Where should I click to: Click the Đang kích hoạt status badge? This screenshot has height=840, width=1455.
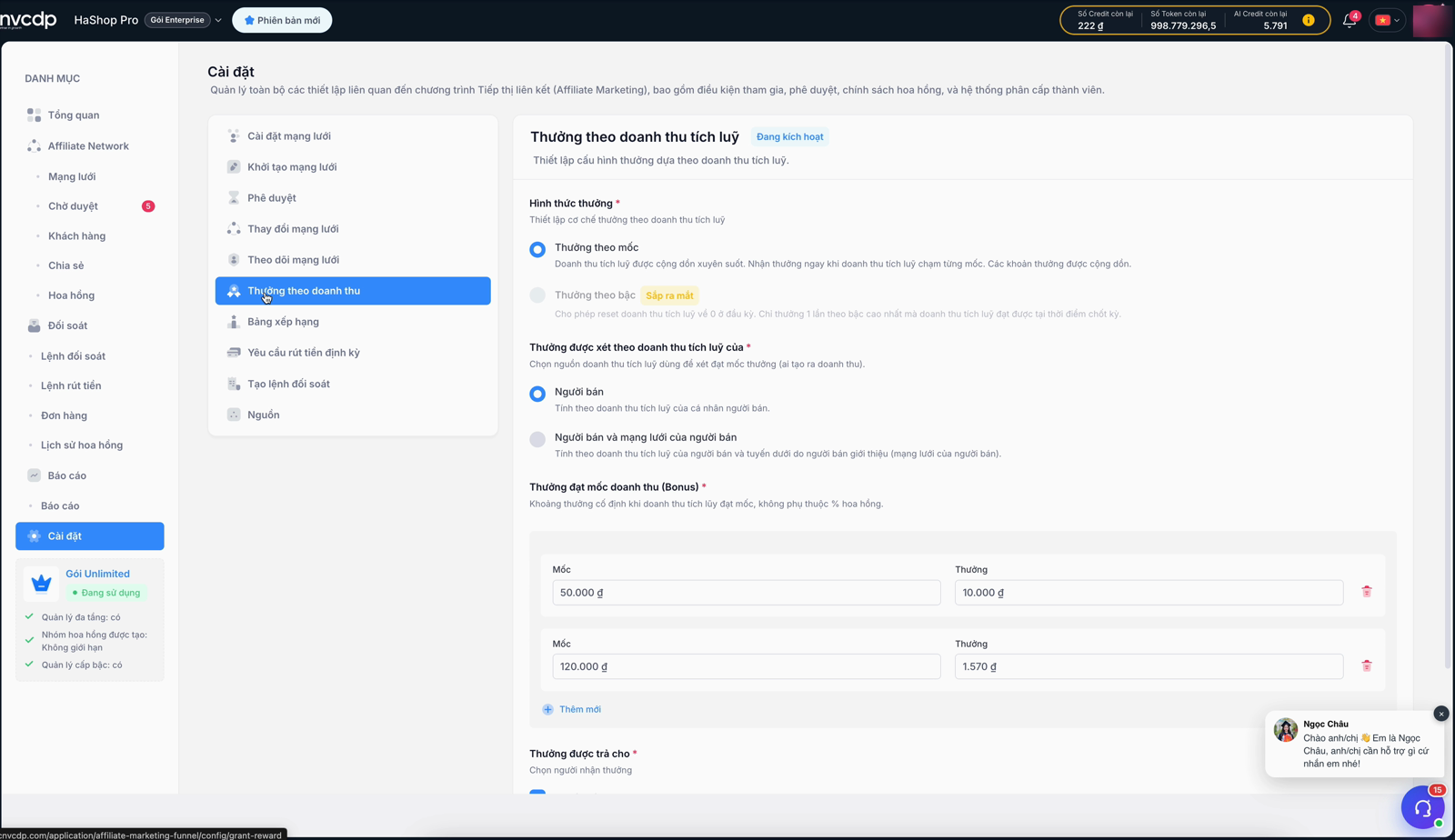coord(789,137)
